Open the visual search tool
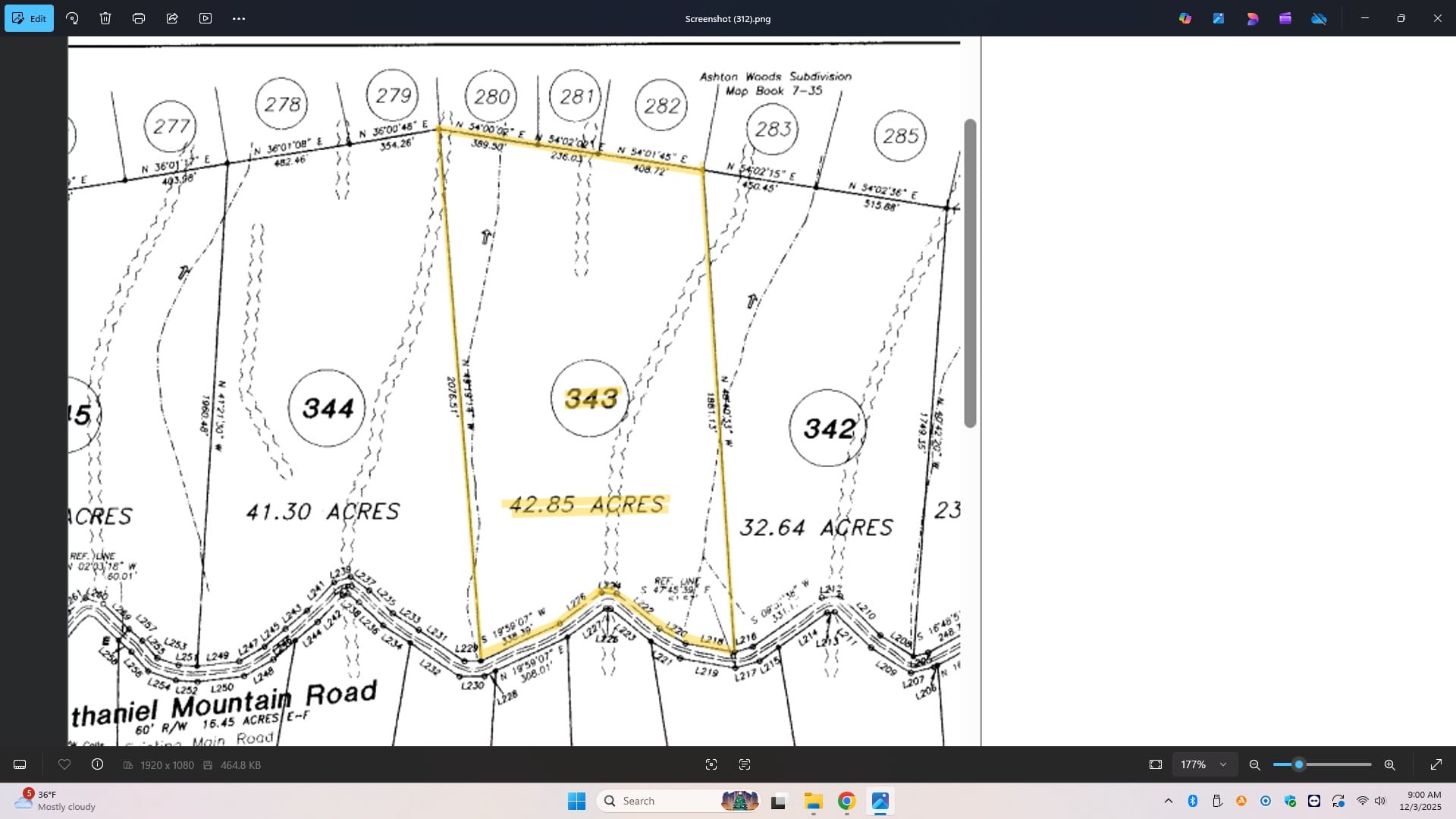The image size is (1456, 819). tap(711, 764)
